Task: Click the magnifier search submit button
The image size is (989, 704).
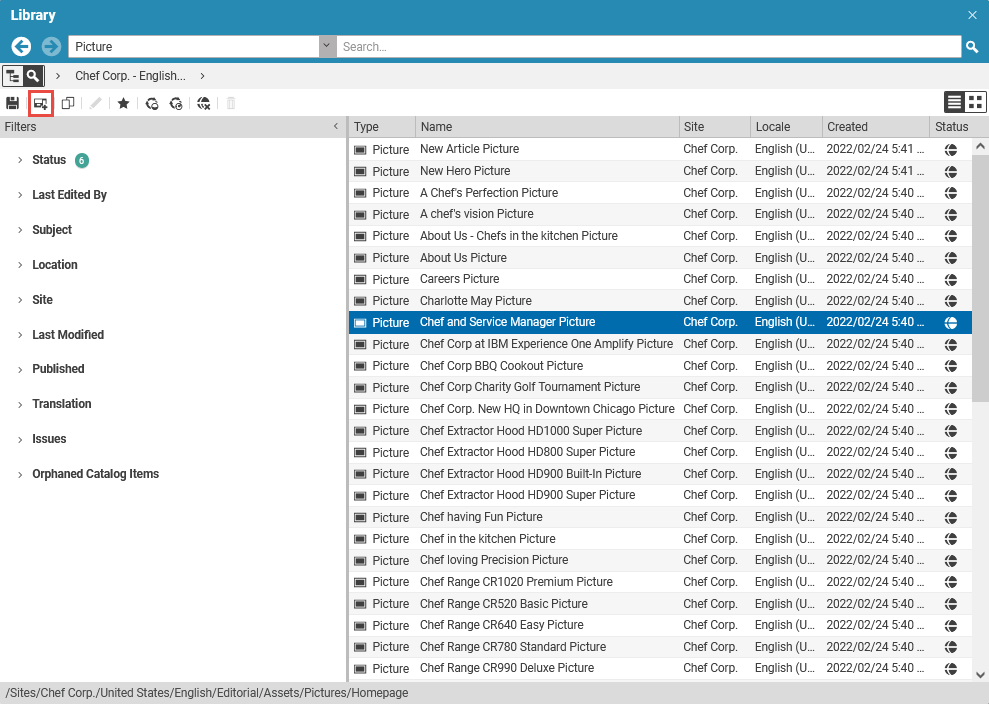Action: click(x=971, y=47)
